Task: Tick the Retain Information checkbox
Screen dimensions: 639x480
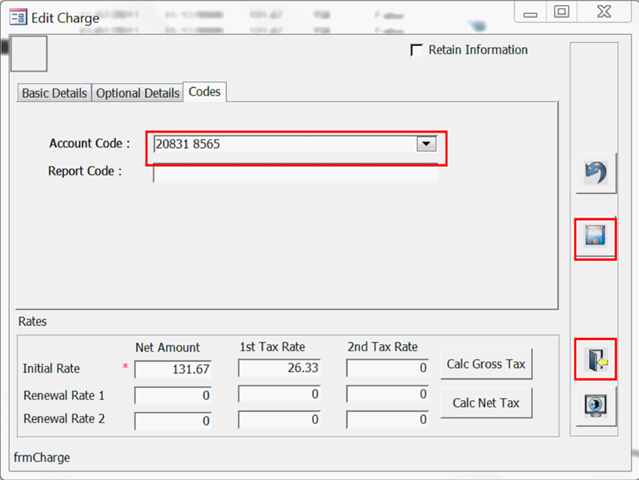Action: point(417,51)
